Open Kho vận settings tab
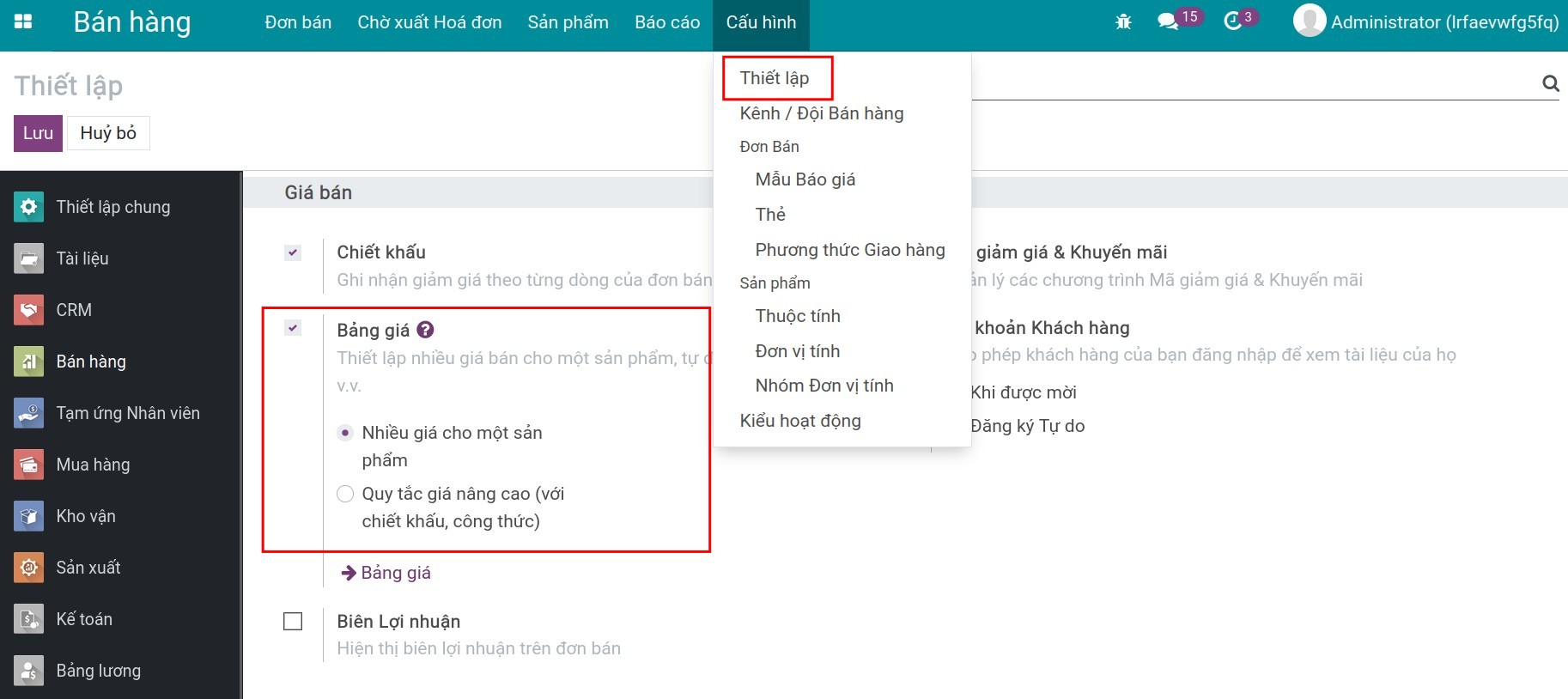Image resolution: width=1568 pixels, height=699 pixels. coord(120,516)
